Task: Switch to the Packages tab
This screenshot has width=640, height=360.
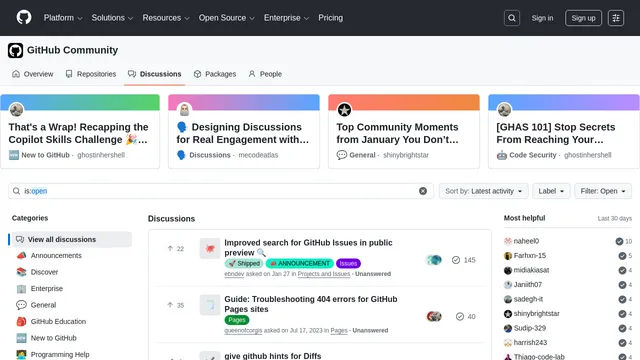Action: (215, 74)
